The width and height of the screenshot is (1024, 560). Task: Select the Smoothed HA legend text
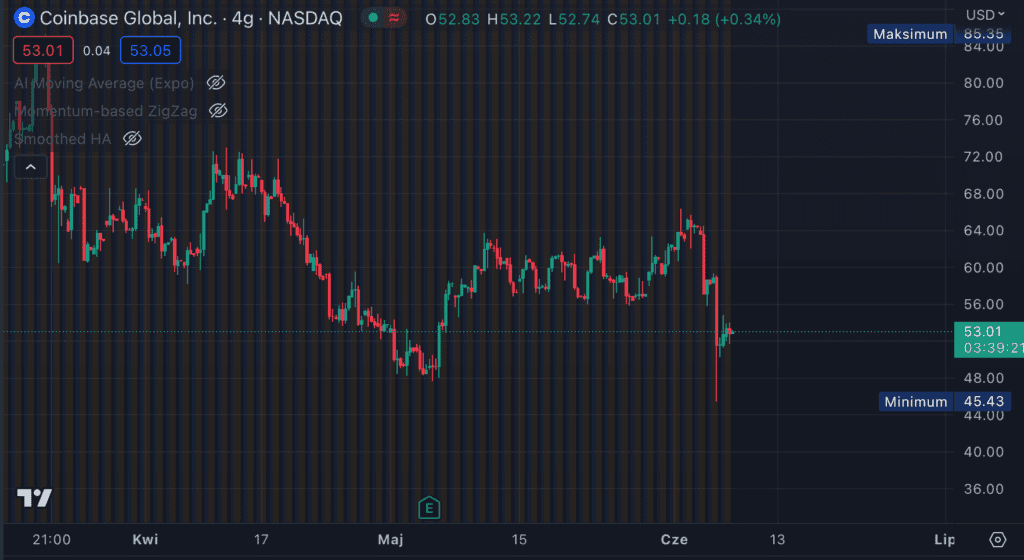[62, 139]
